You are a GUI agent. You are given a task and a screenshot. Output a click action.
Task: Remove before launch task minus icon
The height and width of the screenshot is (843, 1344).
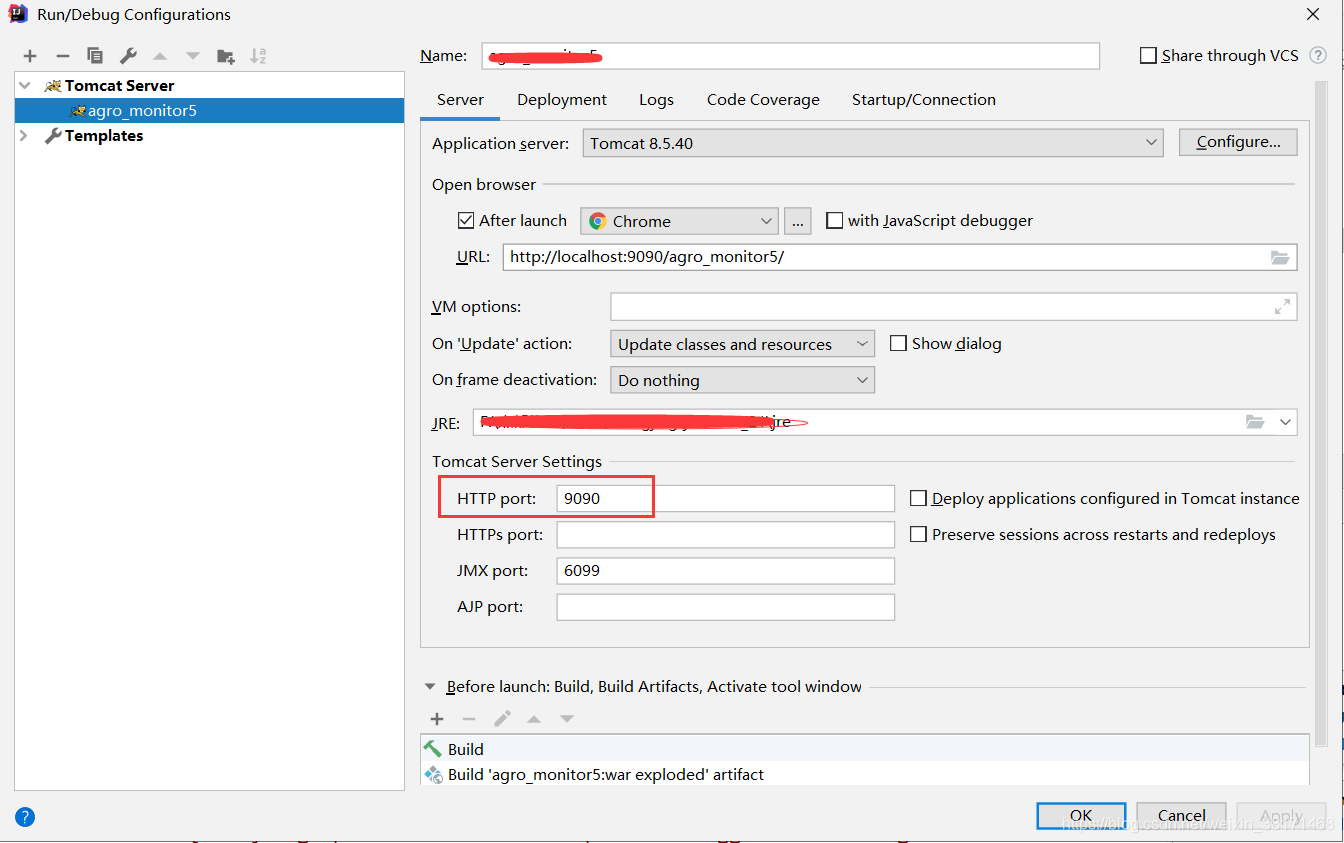pyautogui.click(x=469, y=719)
